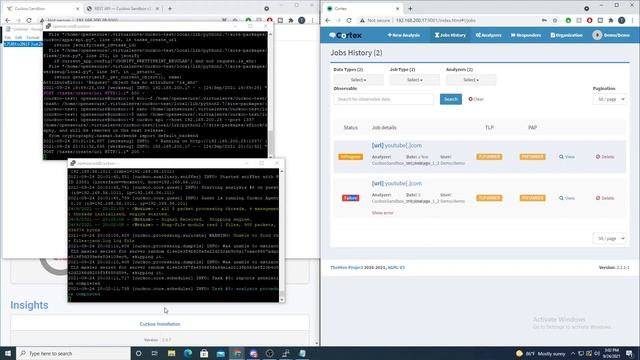The image size is (640, 360).
Task: Click Show error on the failed job
Action: (382, 213)
